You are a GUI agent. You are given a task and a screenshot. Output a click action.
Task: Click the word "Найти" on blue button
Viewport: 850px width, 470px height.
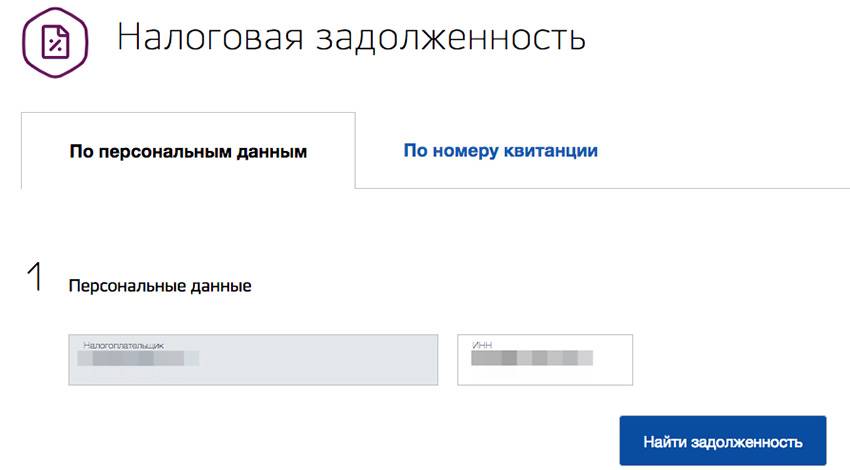click(x=664, y=441)
